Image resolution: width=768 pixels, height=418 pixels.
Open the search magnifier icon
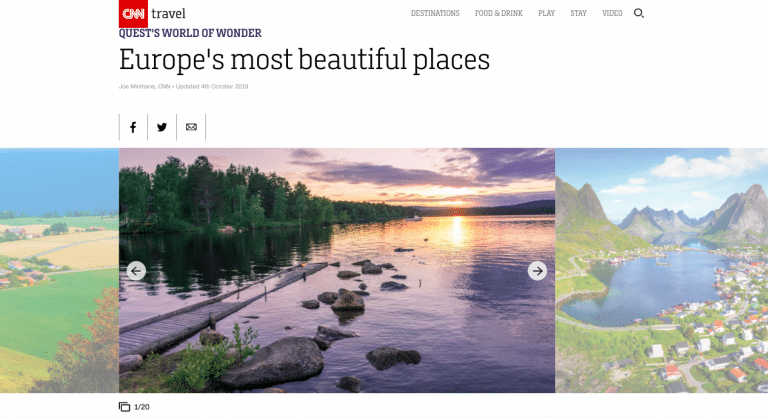click(x=639, y=13)
